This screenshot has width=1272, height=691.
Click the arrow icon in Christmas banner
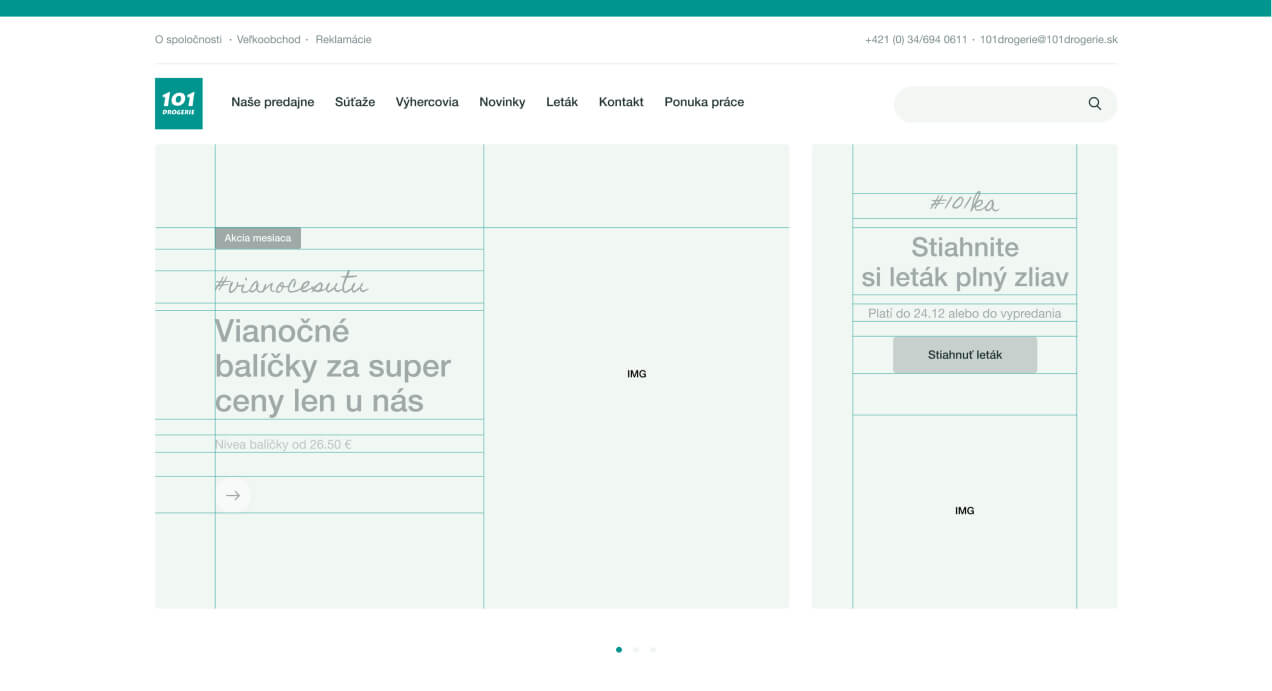pyautogui.click(x=233, y=495)
